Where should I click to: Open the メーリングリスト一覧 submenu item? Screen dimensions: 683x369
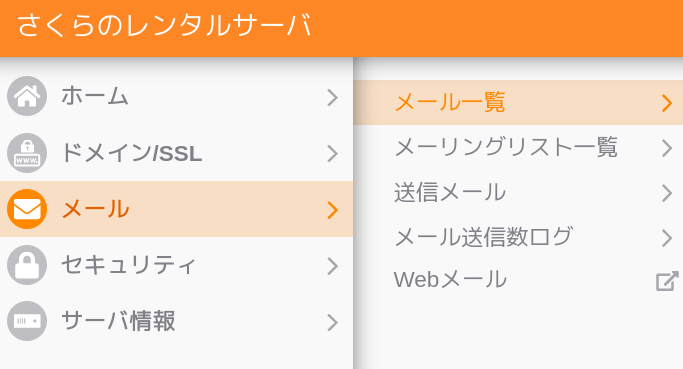[518, 147]
